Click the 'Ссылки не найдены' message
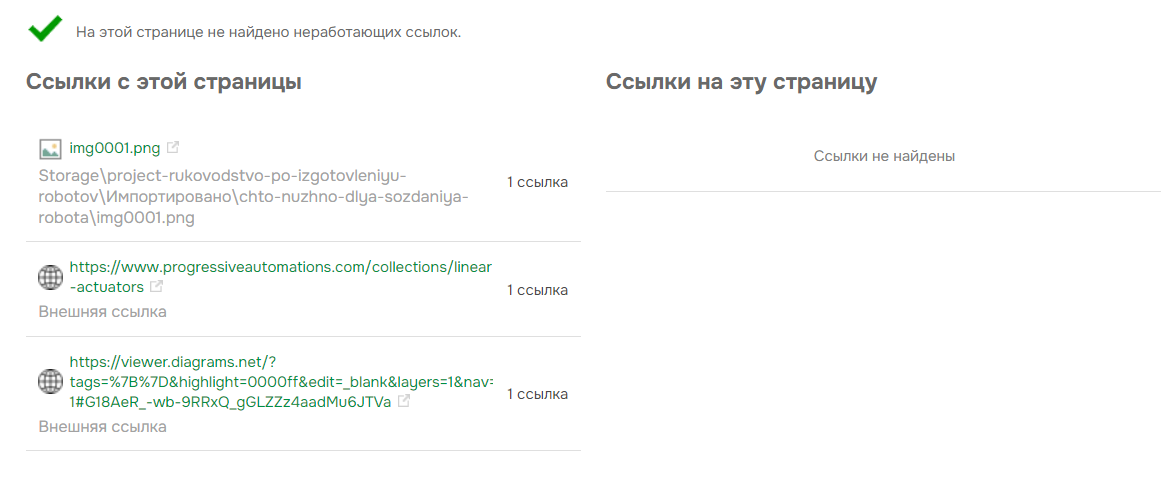 (x=884, y=156)
